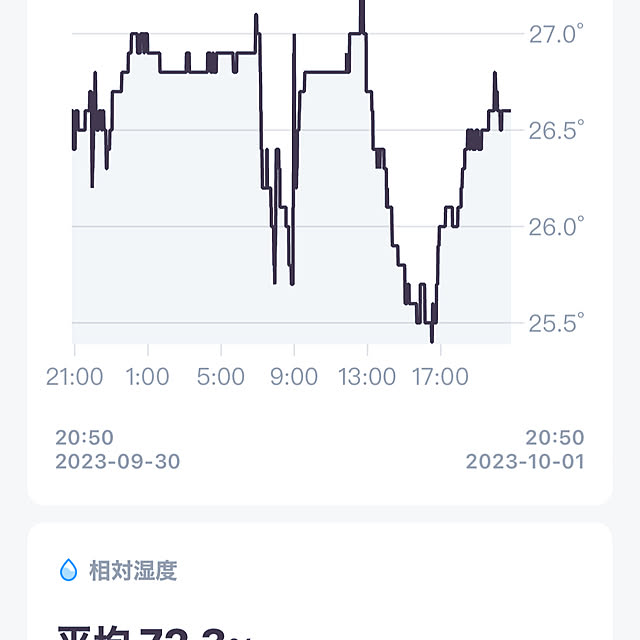Tap the lowest temperature dip near 17:00
This screenshot has height=640, width=640.
point(432,339)
